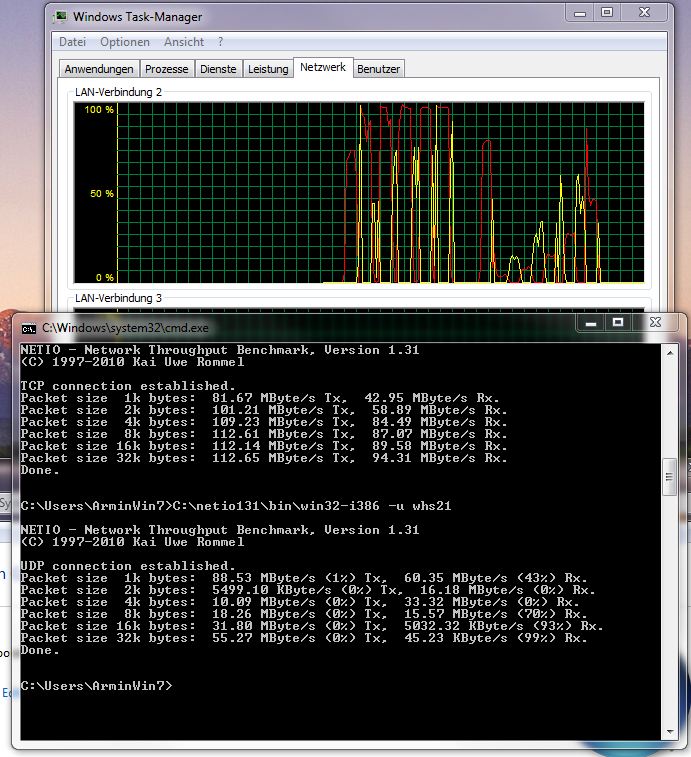Open the Ansicht menu
Image resolution: width=691 pixels, height=757 pixels.
[184, 42]
